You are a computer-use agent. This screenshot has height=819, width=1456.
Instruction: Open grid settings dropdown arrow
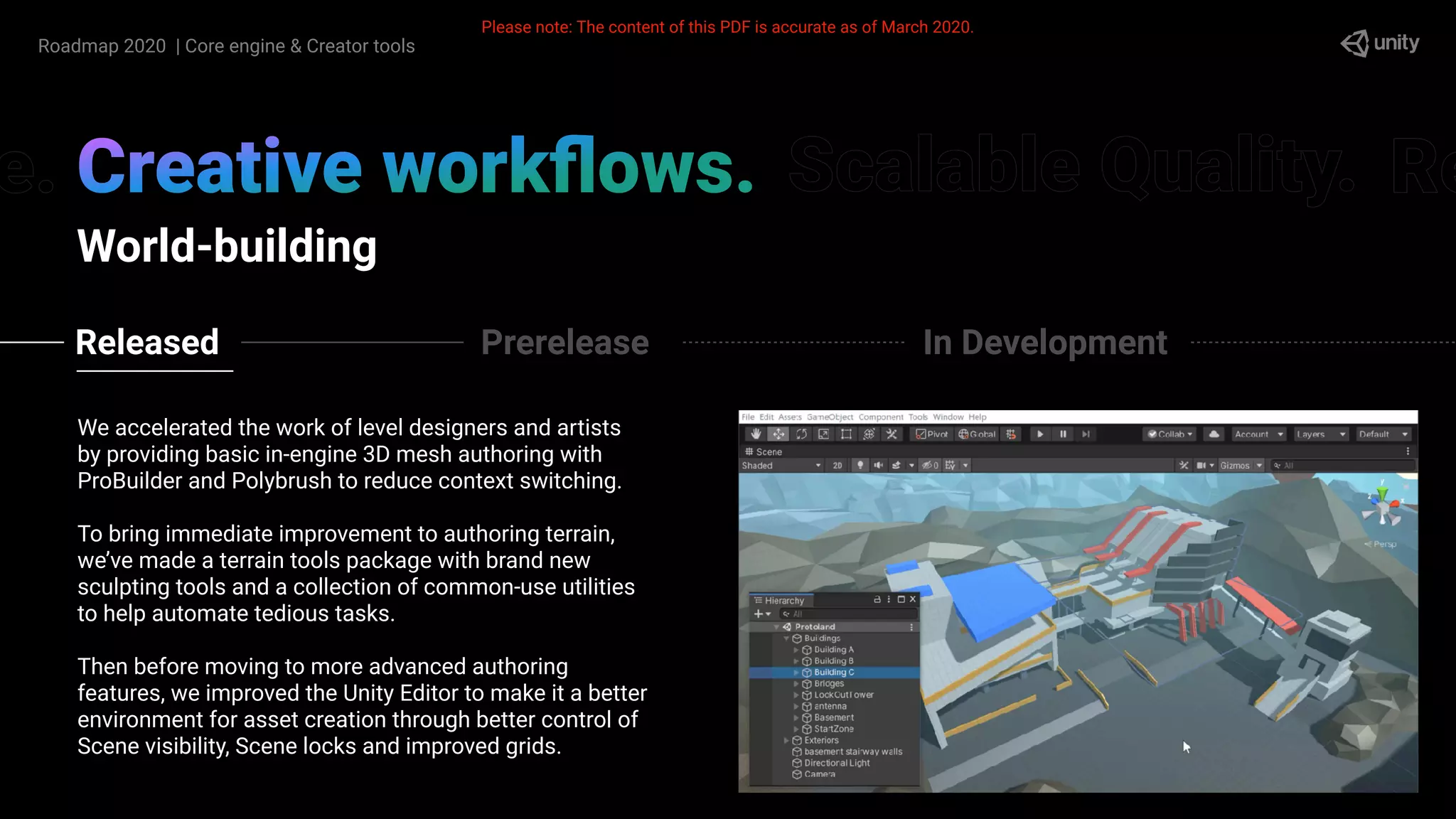[x=965, y=466]
